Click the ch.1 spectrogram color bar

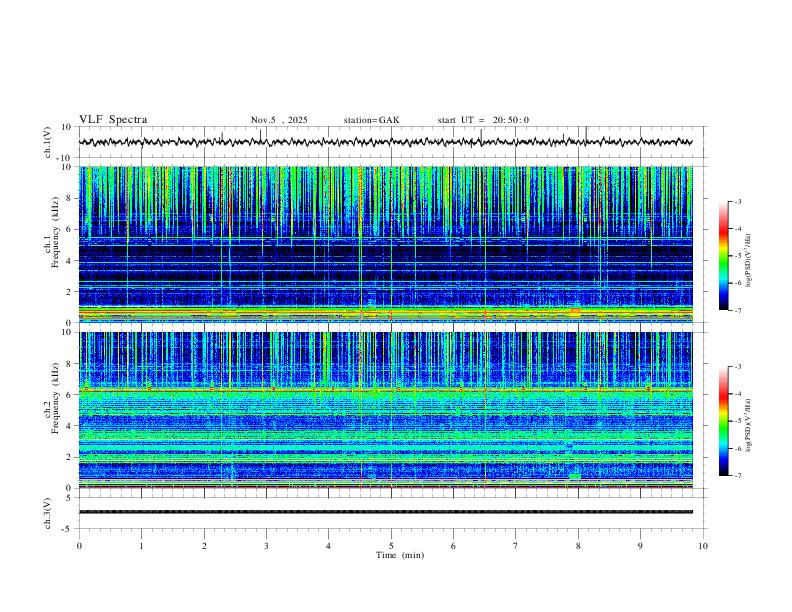(723, 256)
